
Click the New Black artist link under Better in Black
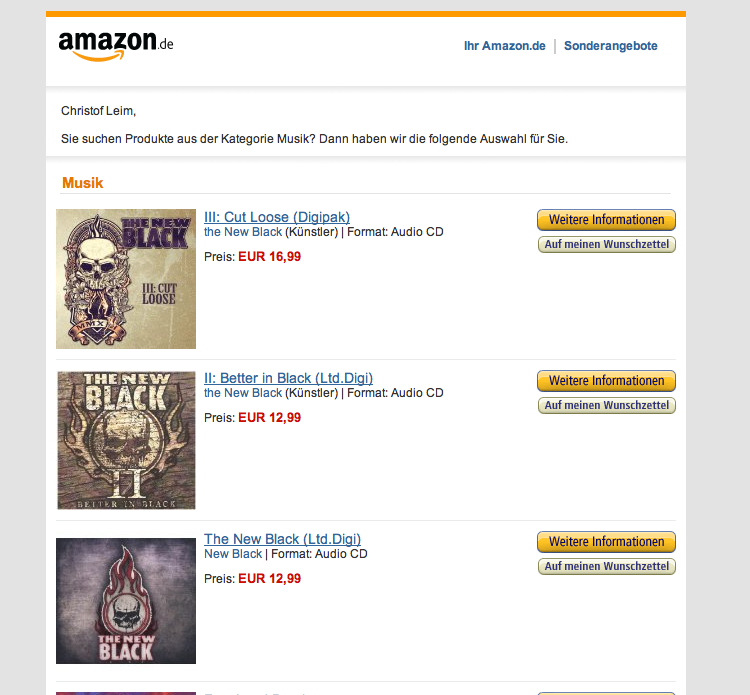click(243, 393)
